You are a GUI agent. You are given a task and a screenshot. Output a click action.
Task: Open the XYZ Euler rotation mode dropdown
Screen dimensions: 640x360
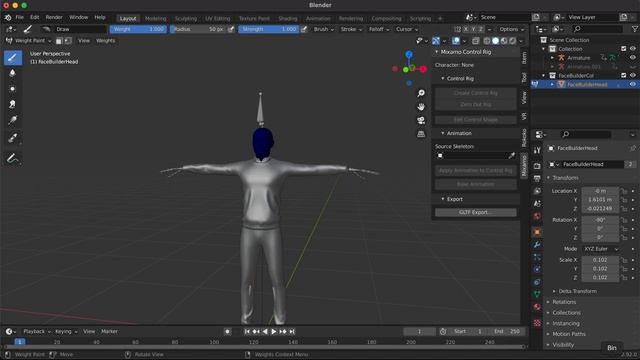(x=600, y=249)
